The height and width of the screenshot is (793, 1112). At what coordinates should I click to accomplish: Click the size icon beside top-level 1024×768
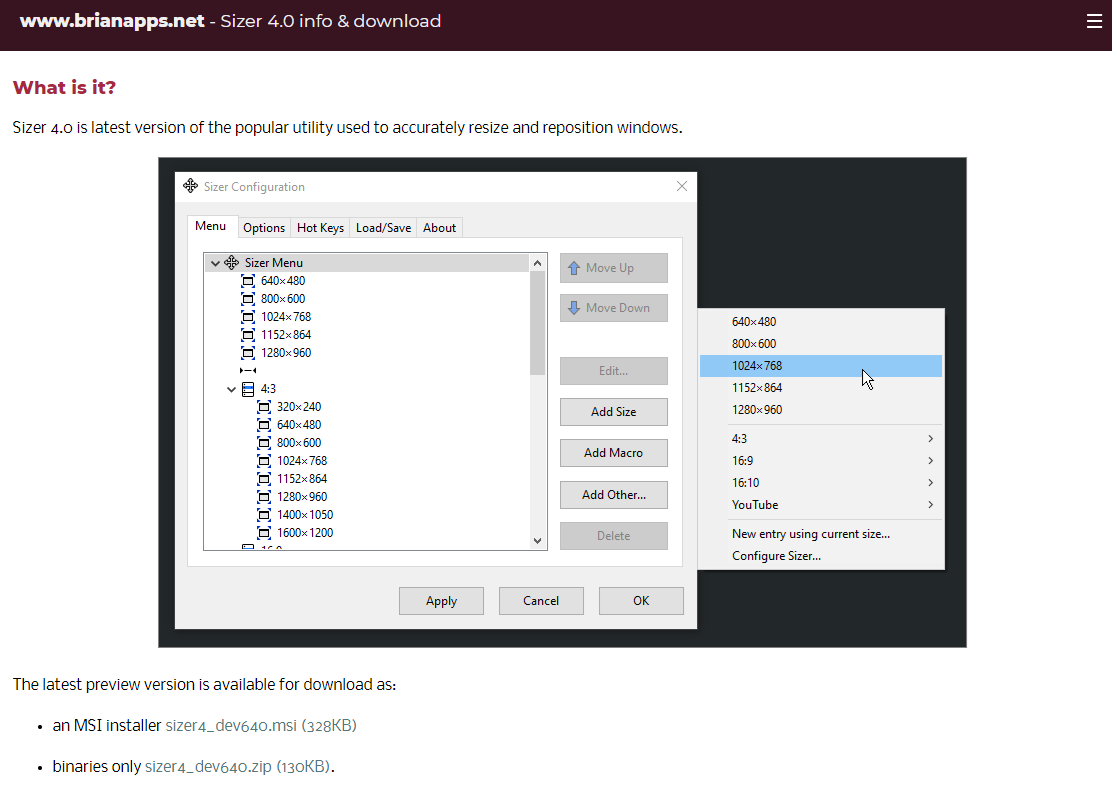248,317
